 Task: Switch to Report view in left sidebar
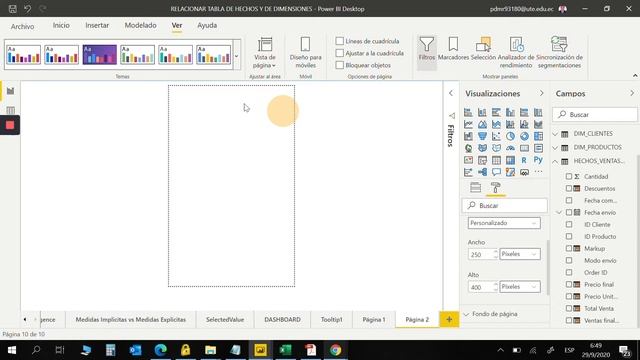(10, 91)
